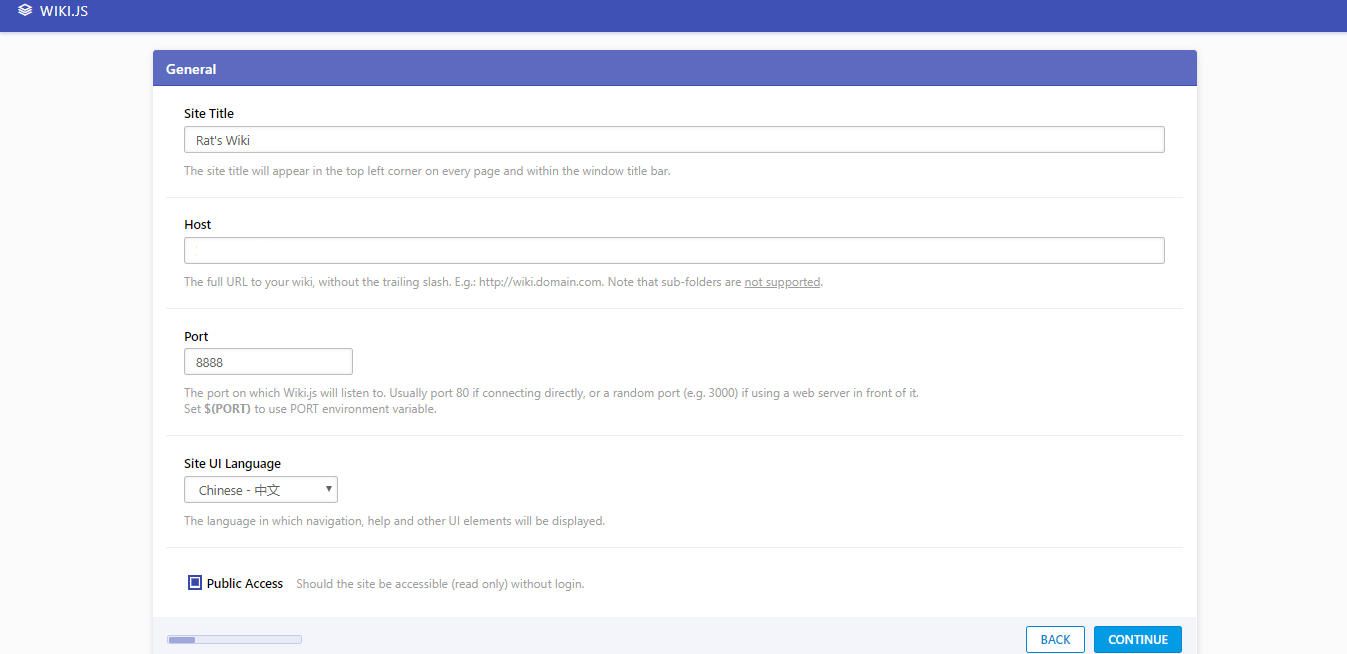The width and height of the screenshot is (1347, 654).
Task: Click the Host field label
Action: (198, 225)
